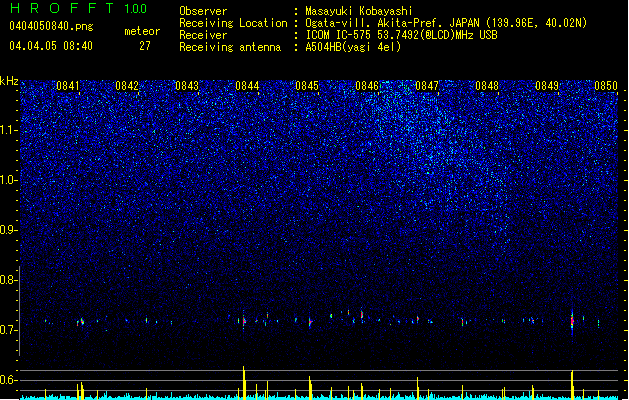
Task: Select the A504HB(yagi 4el) antenna text
Action: [x=353, y=47]
